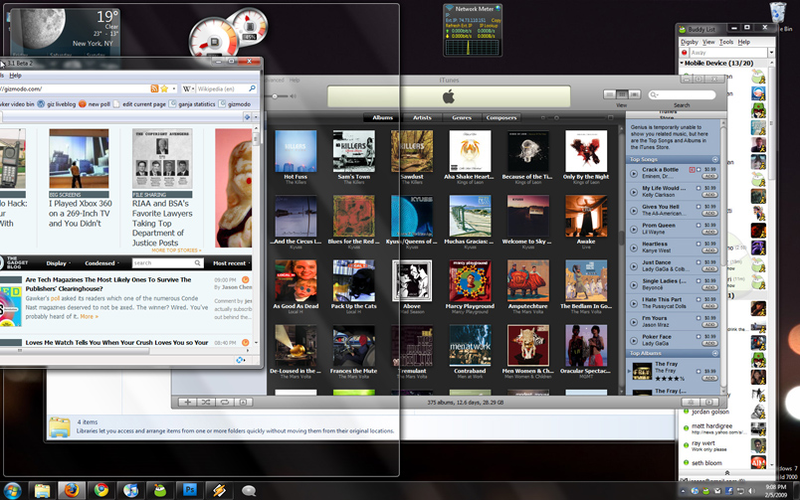Launch Photoshop from the taskbar

pos(190,490)
